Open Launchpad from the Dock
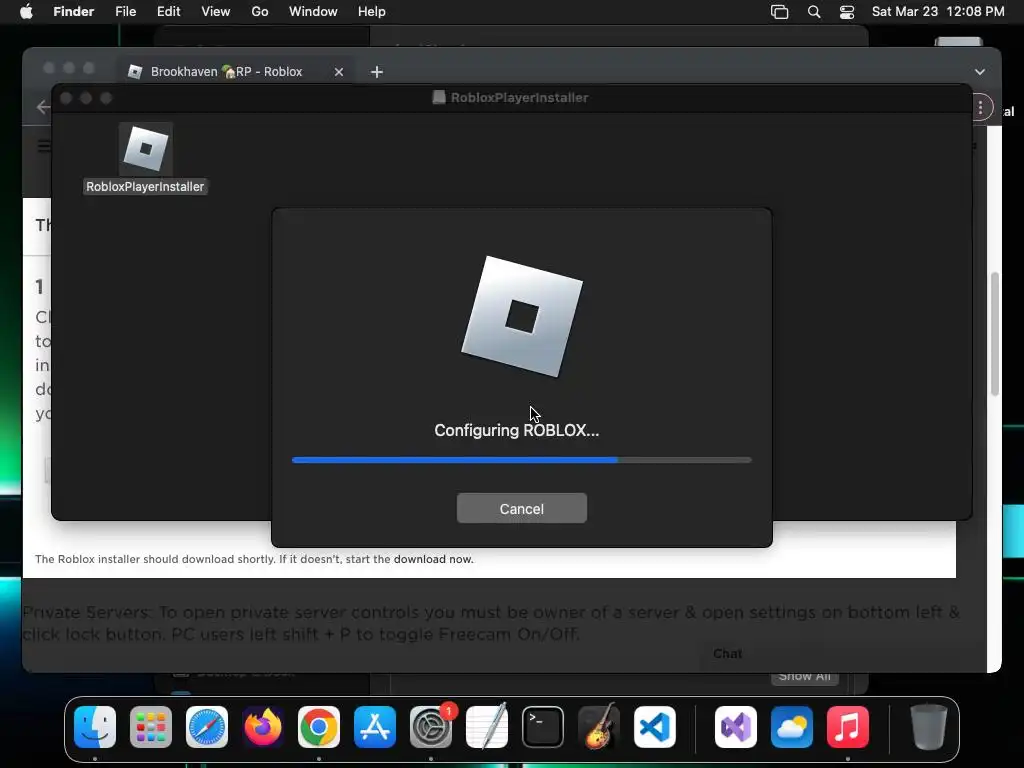Viewport: 1024px width, 768px height. click(151, 727)
